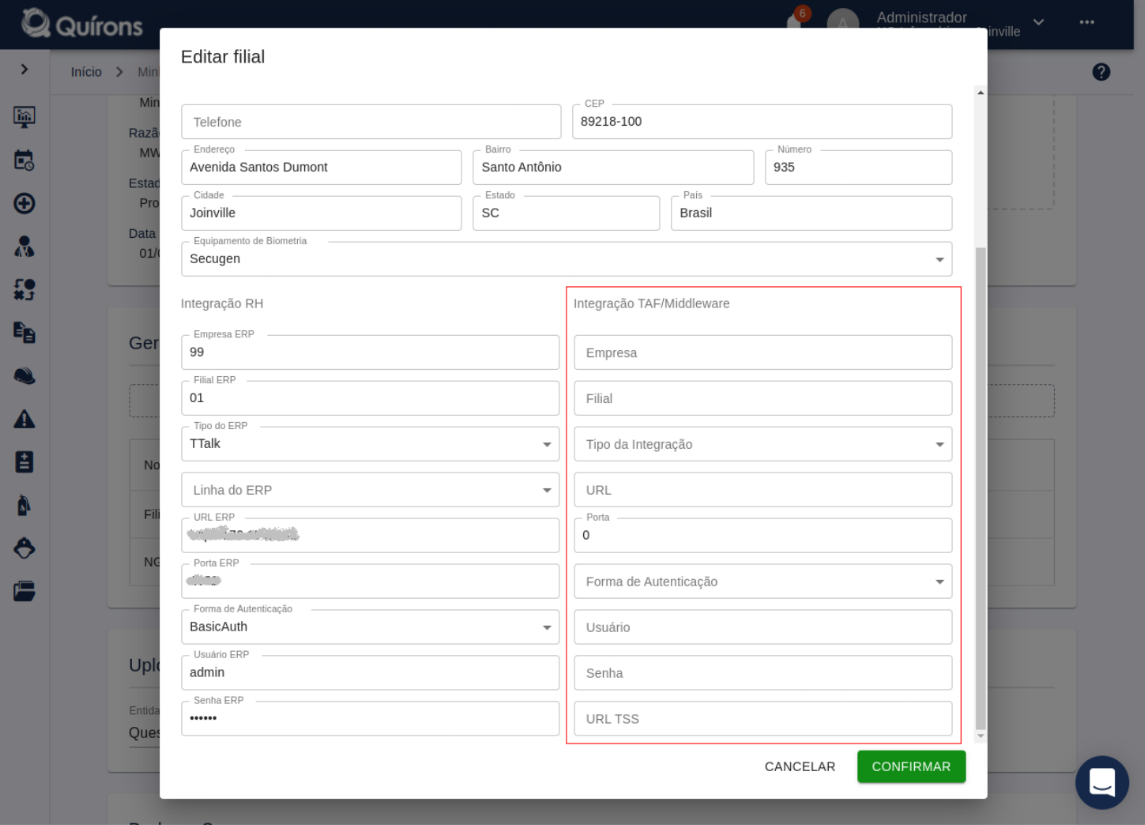Click the Bairro field
Screen dimensions: 1145x825
point(613,167)
